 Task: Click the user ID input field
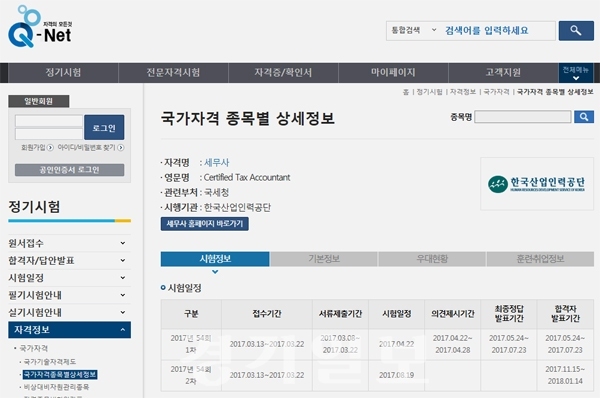click(49, 121)
